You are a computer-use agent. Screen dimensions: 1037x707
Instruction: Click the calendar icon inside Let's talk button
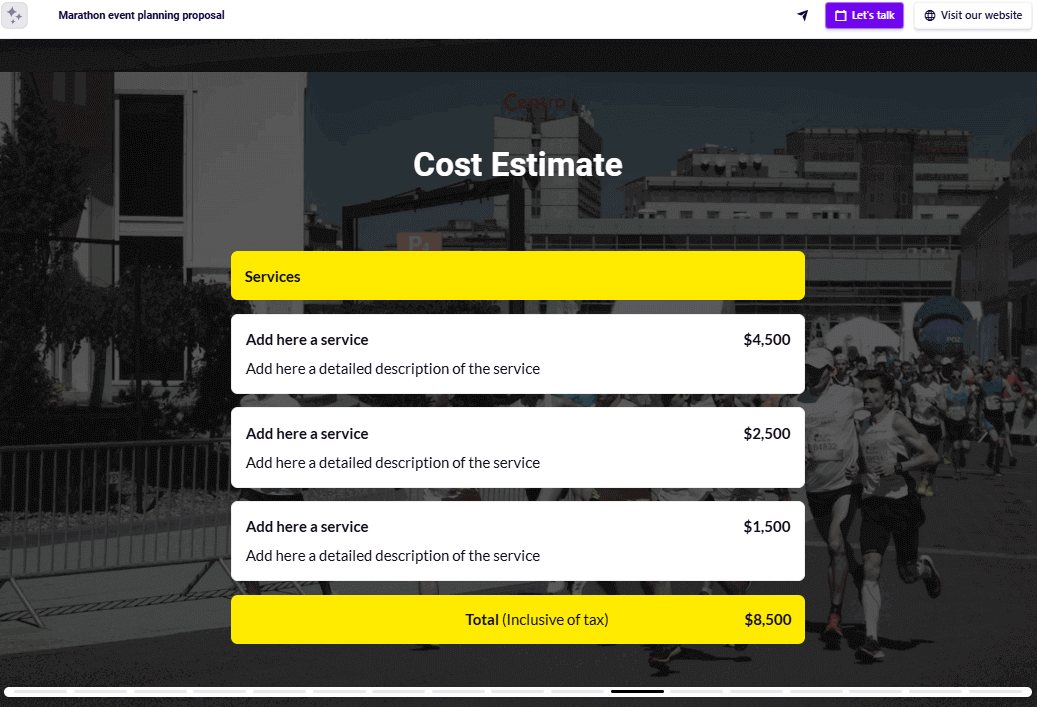841,15
